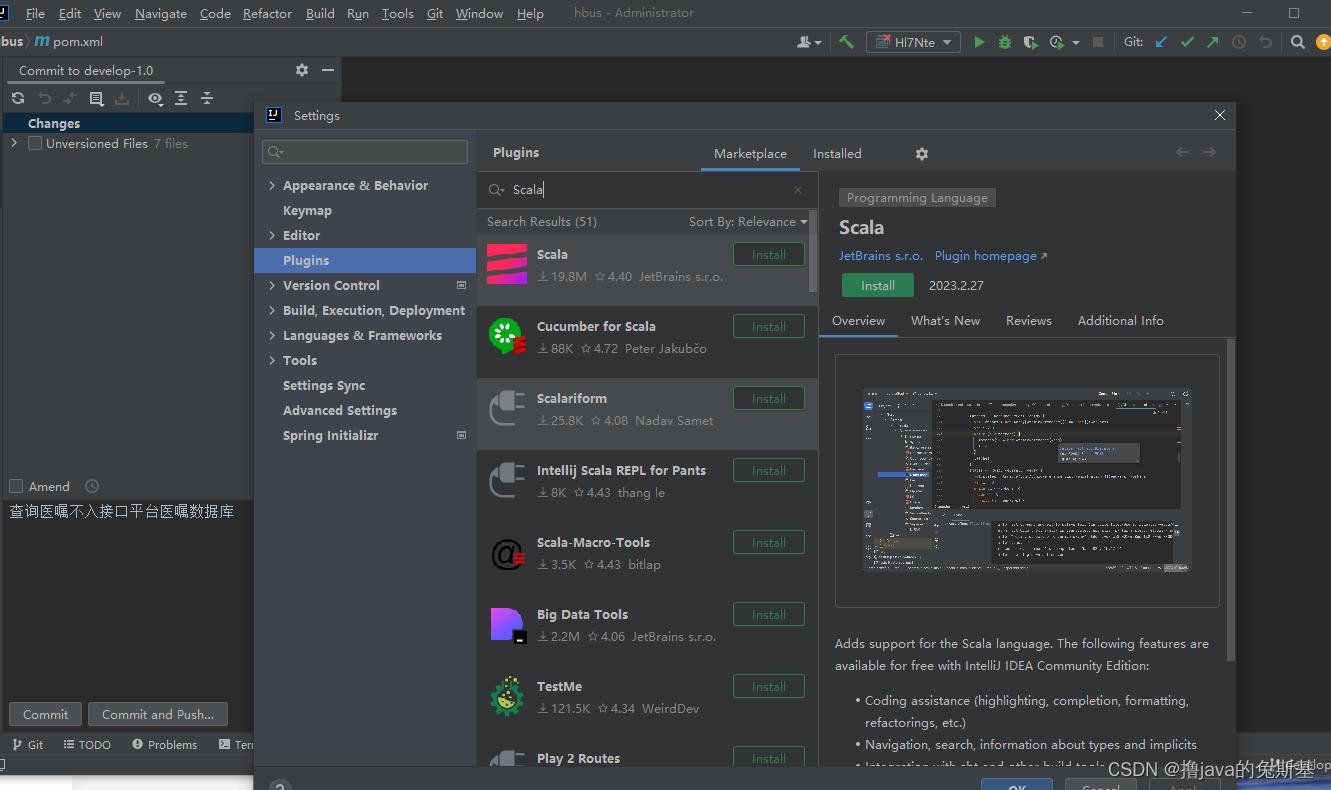This screenshot has height=790, width=1331.
Task: Run the Hl7Nte configuration with green play icon
Action: coord(979,42)
